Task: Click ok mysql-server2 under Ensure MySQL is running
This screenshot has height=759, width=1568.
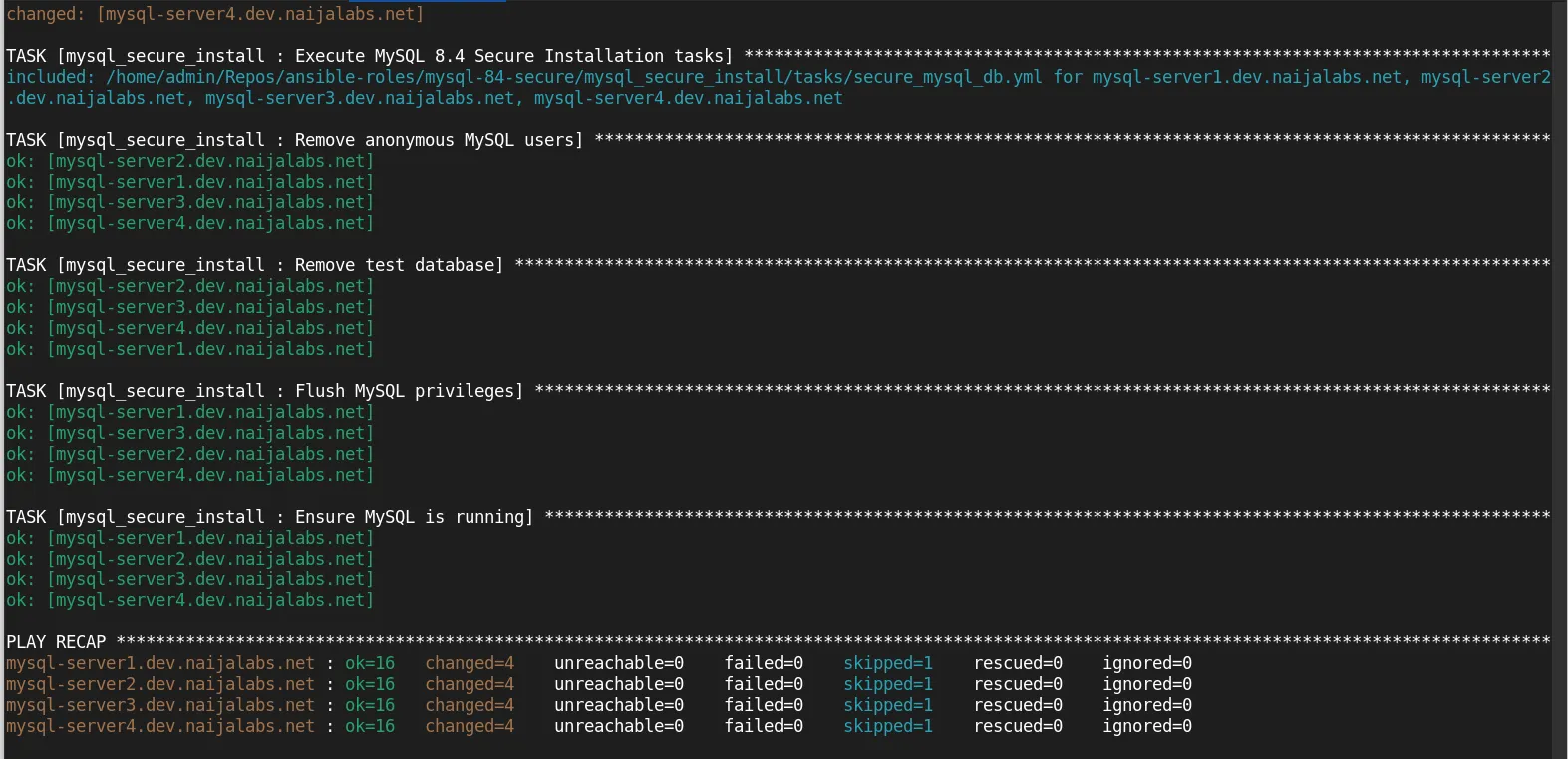Action: pyautogui.click(x=190, y=559)
